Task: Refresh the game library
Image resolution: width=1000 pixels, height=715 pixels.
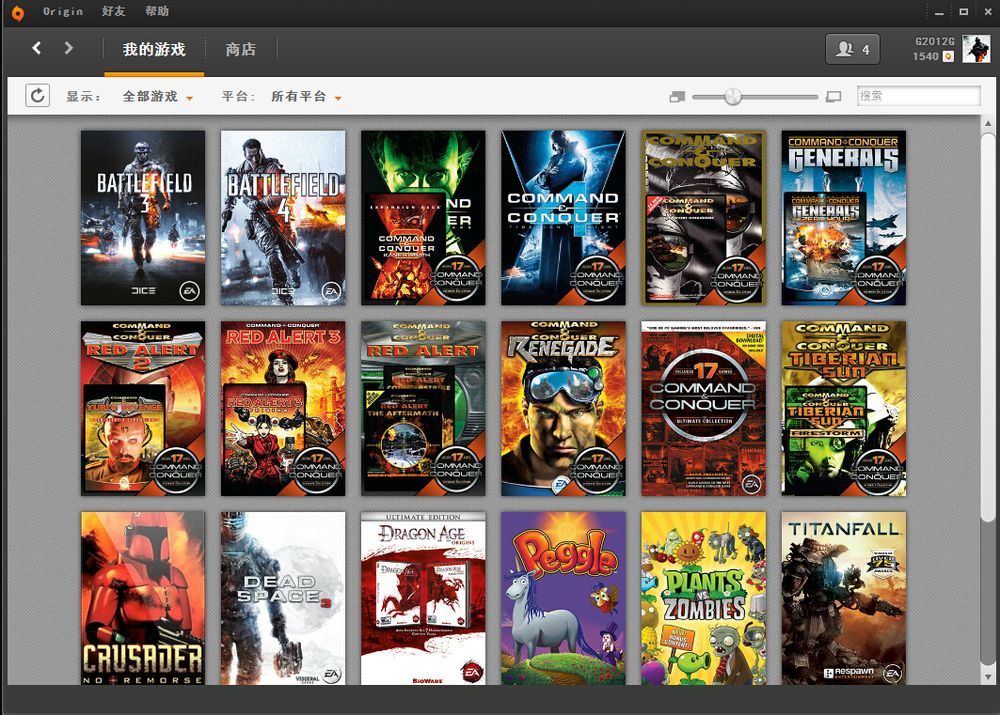Action: click(38, 96)
